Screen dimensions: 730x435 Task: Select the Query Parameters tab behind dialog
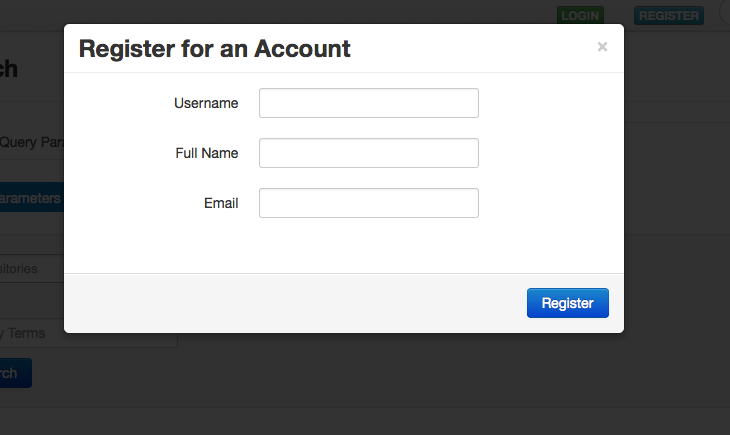(32, 142)
